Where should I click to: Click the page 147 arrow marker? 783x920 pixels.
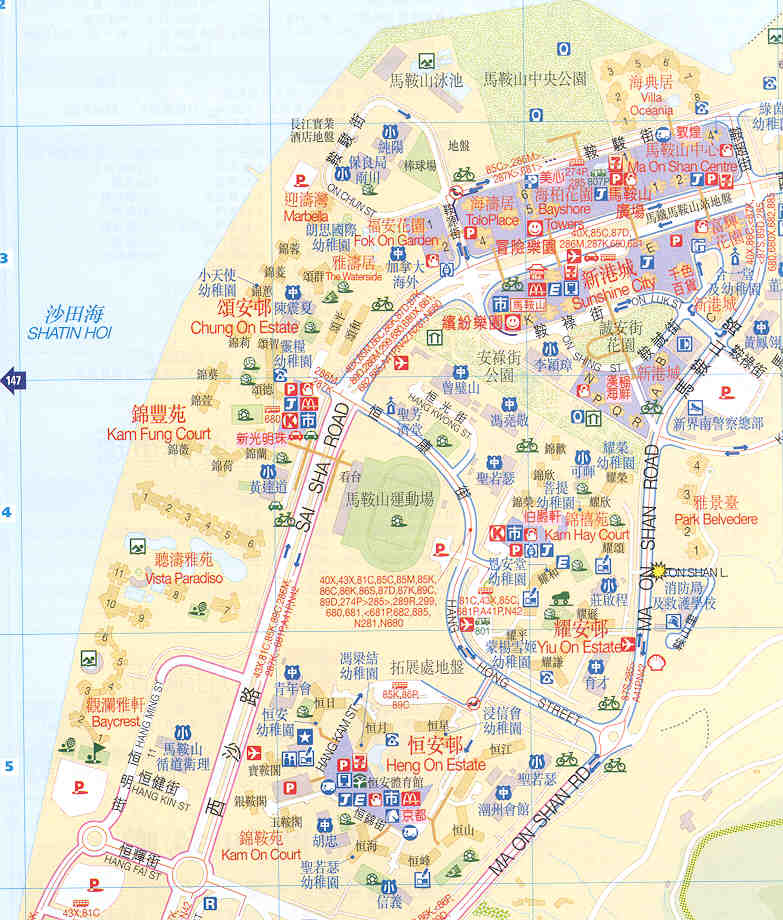pos(13,380)
